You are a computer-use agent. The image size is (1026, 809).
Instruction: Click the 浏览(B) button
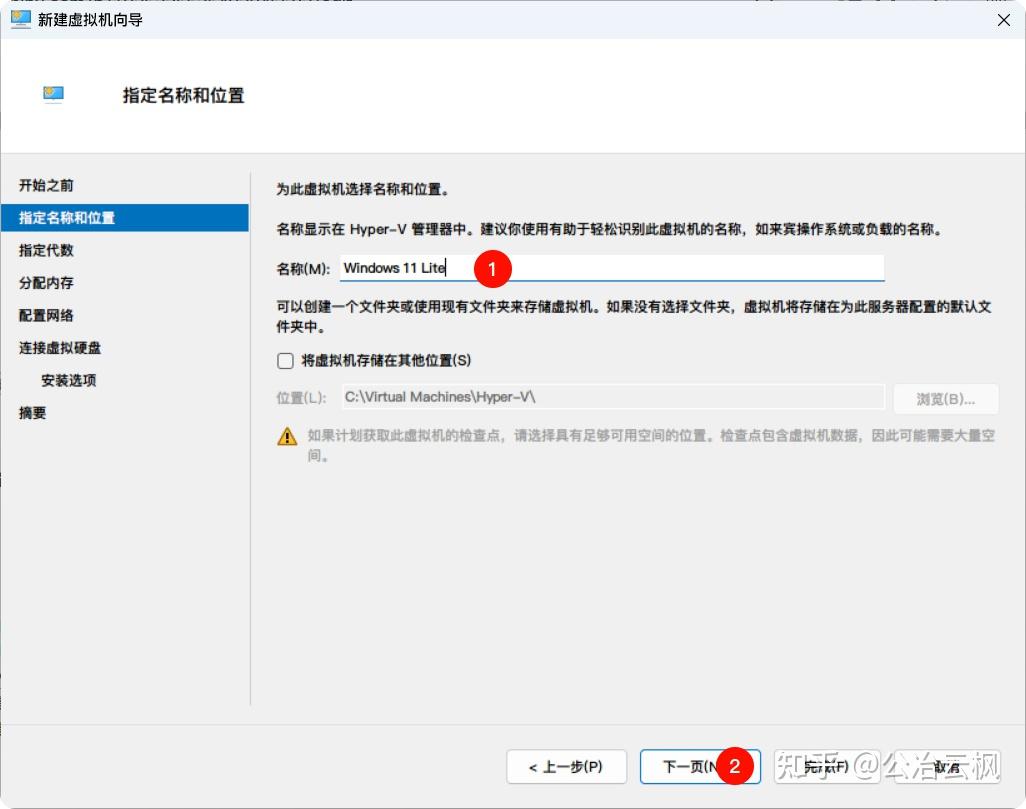[944, 398]
